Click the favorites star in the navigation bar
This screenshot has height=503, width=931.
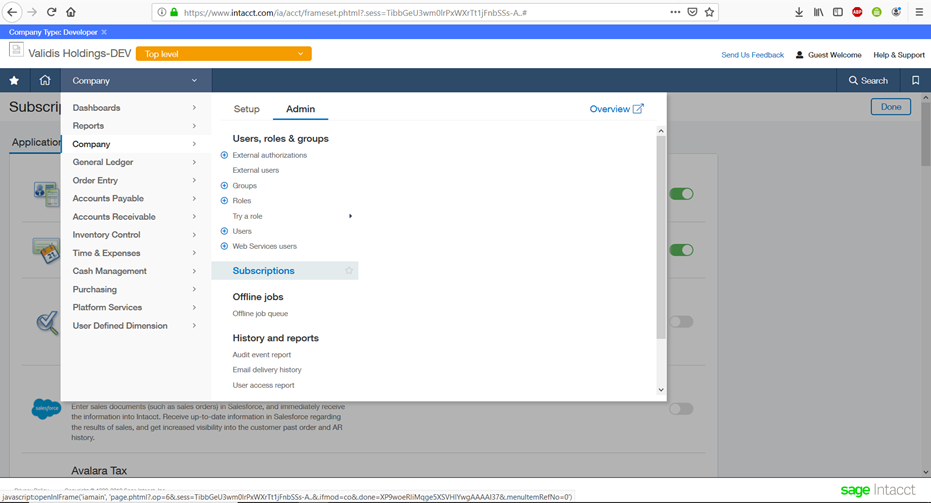coord(14,80)
